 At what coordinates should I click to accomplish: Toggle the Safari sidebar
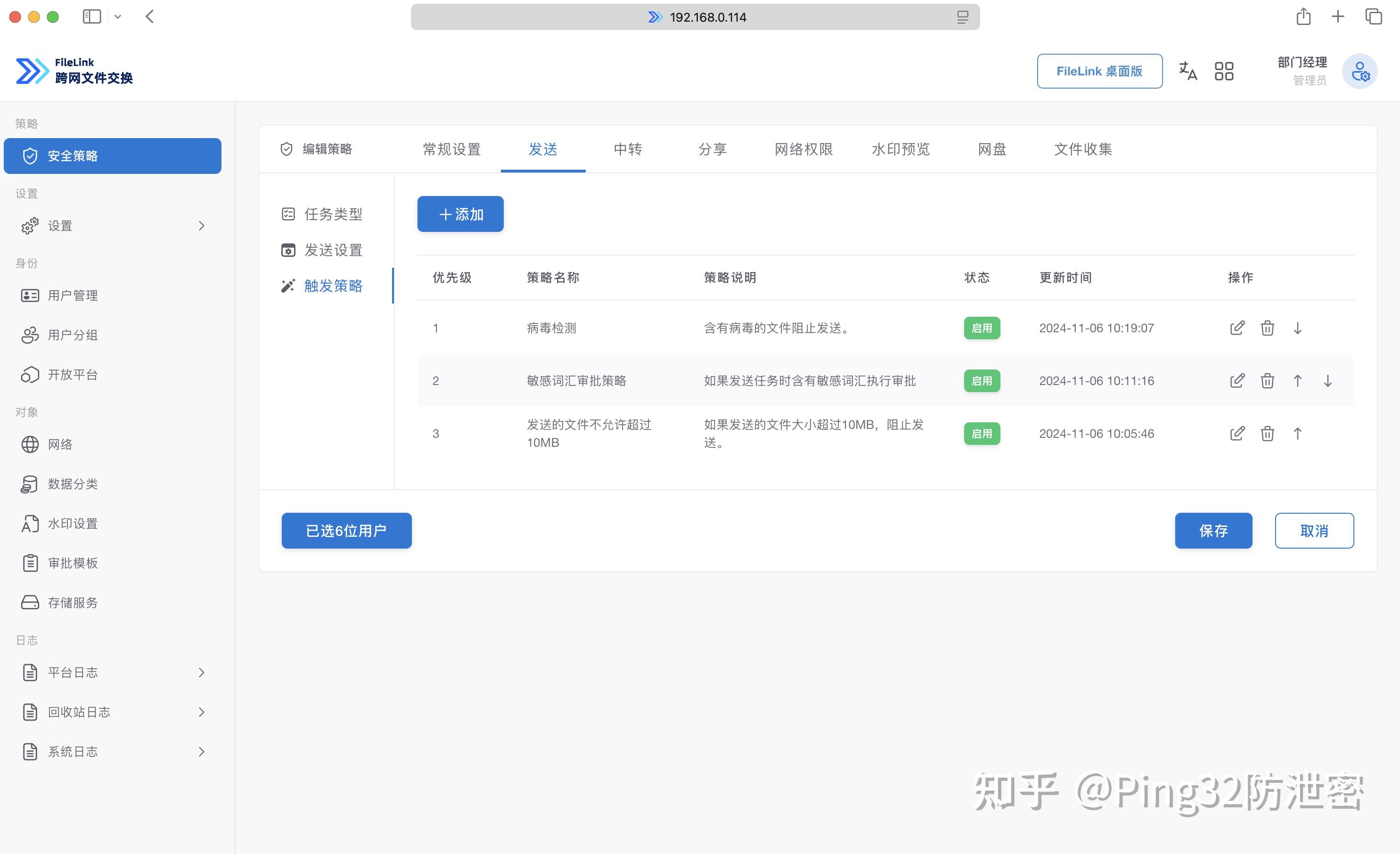91,16
